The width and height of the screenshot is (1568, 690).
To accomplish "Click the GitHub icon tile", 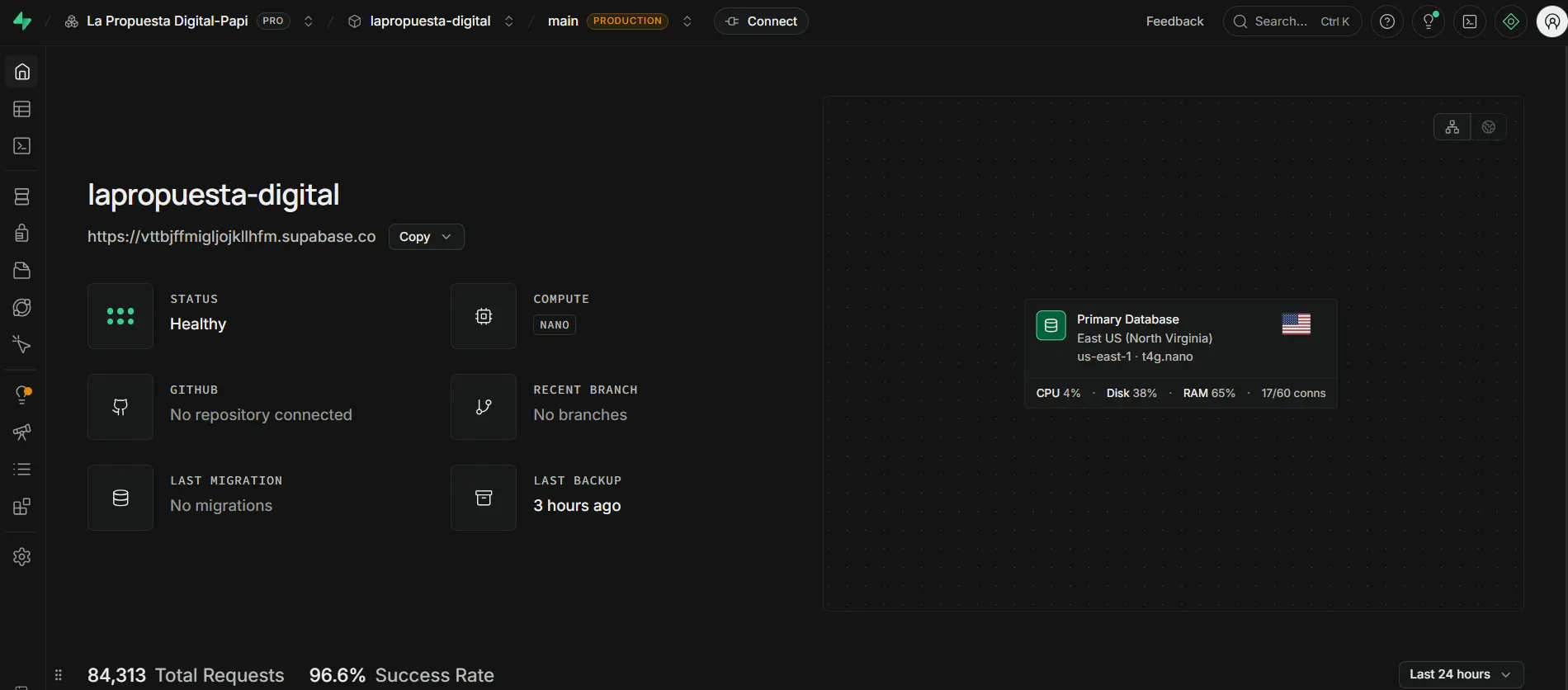I will point(120,407).
